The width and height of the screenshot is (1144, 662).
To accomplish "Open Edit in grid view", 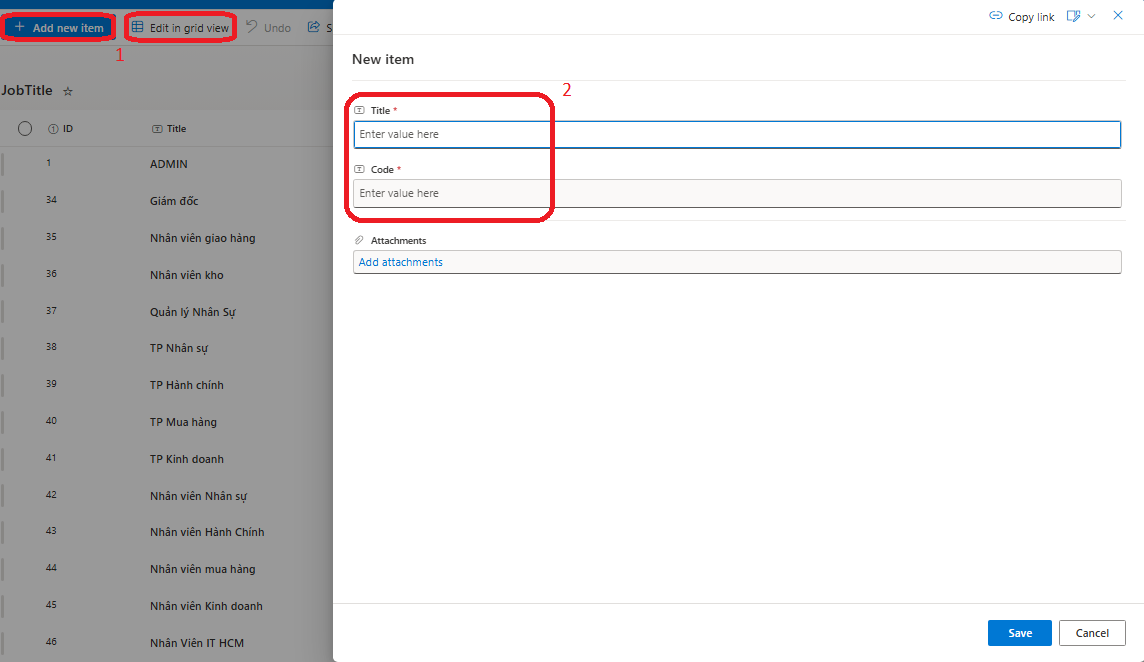I will tap(181, 28).
